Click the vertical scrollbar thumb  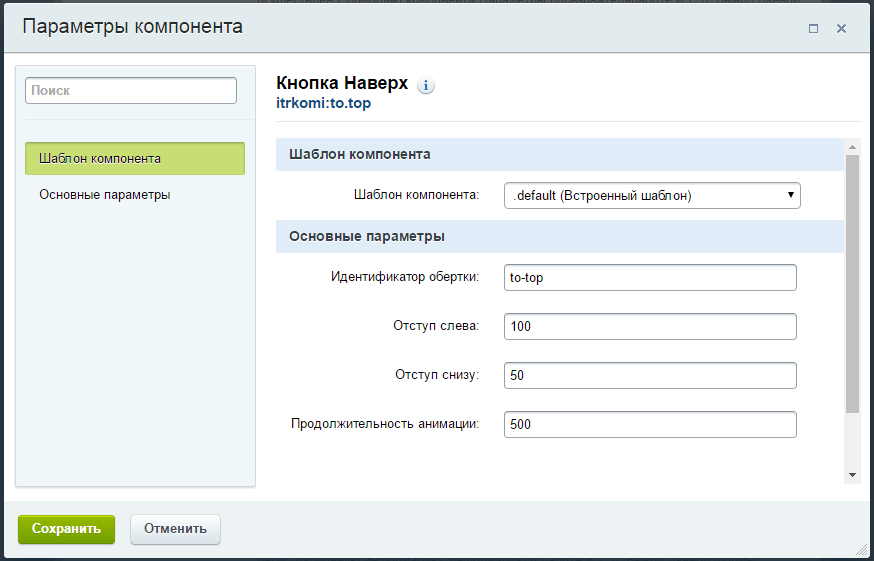point(852,284)
